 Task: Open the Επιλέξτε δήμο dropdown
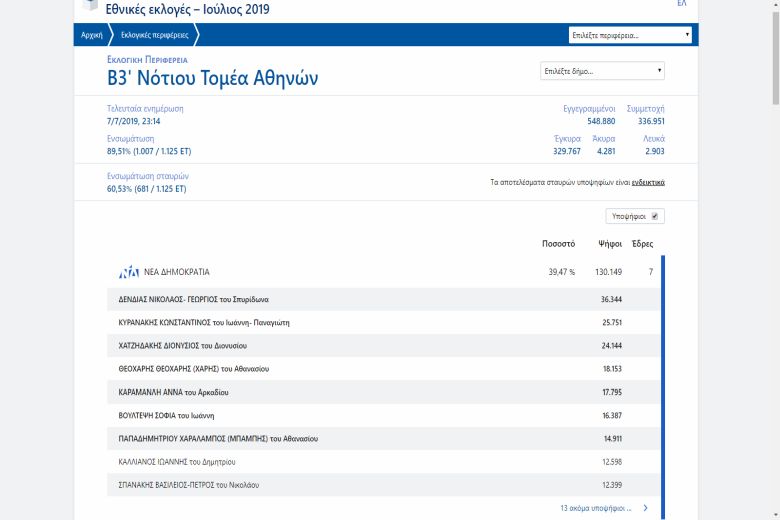pyautogui.click(x=602, y=71)
